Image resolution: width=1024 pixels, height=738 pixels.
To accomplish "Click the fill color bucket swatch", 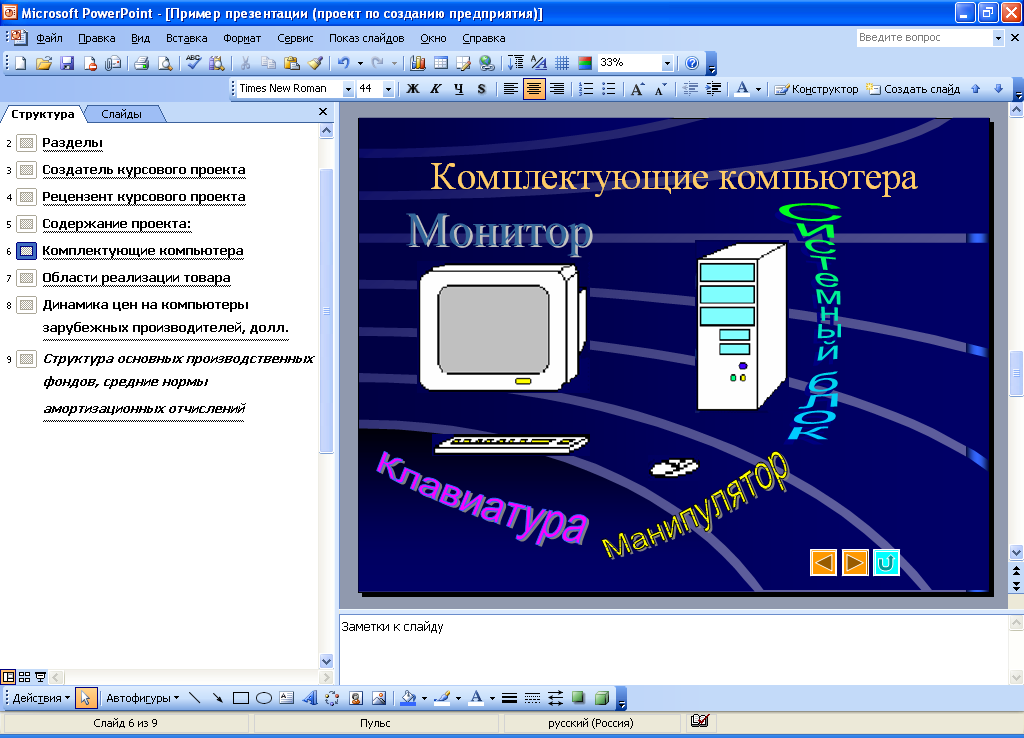I will [x=409, y=698].
